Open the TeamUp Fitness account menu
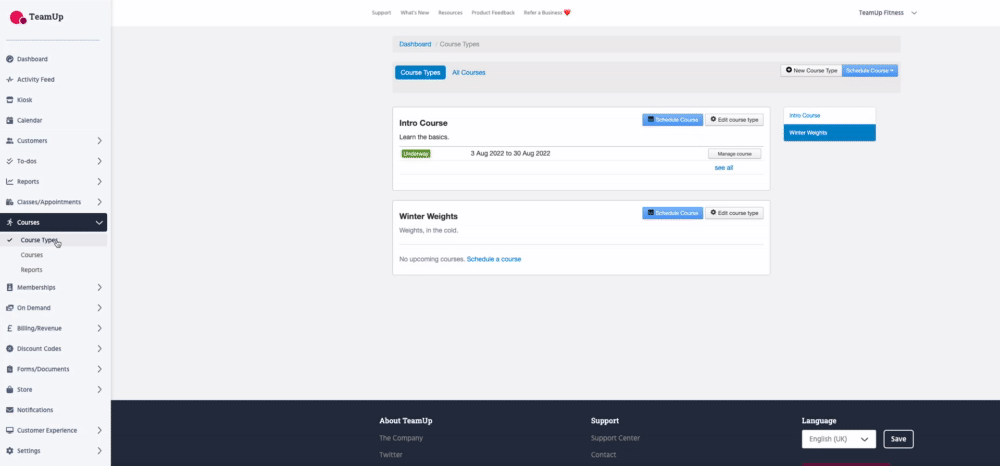1000x466 pixels. [x=887, y=12]
